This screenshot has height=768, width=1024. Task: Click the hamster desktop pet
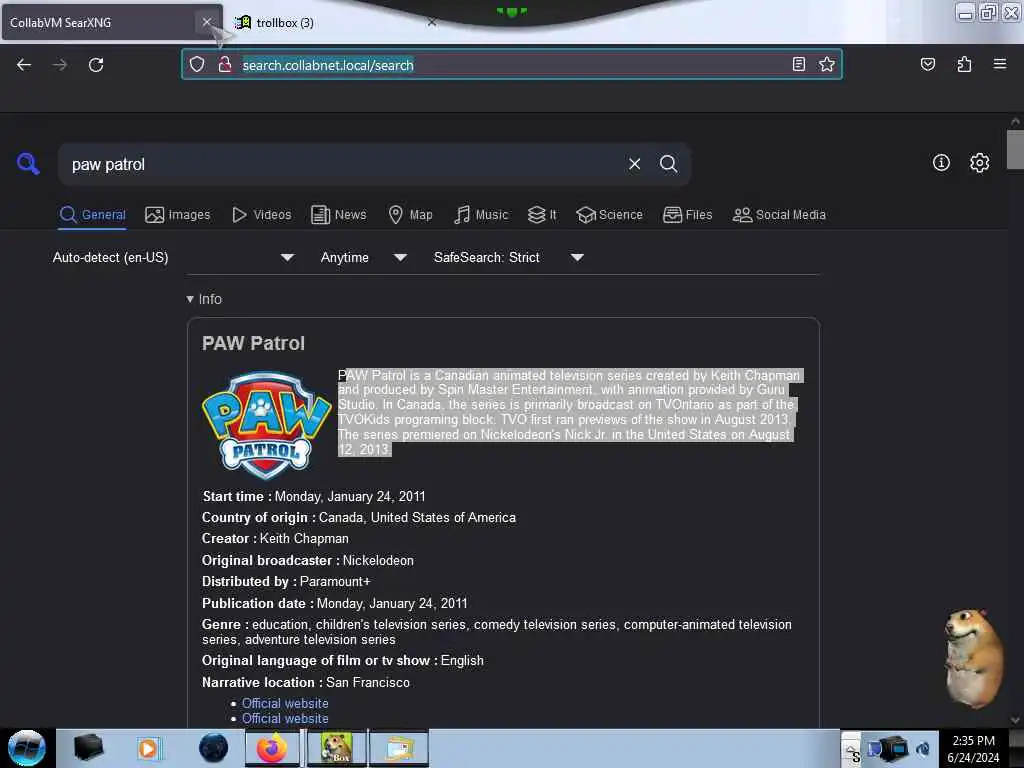click(x=974, y=658)
